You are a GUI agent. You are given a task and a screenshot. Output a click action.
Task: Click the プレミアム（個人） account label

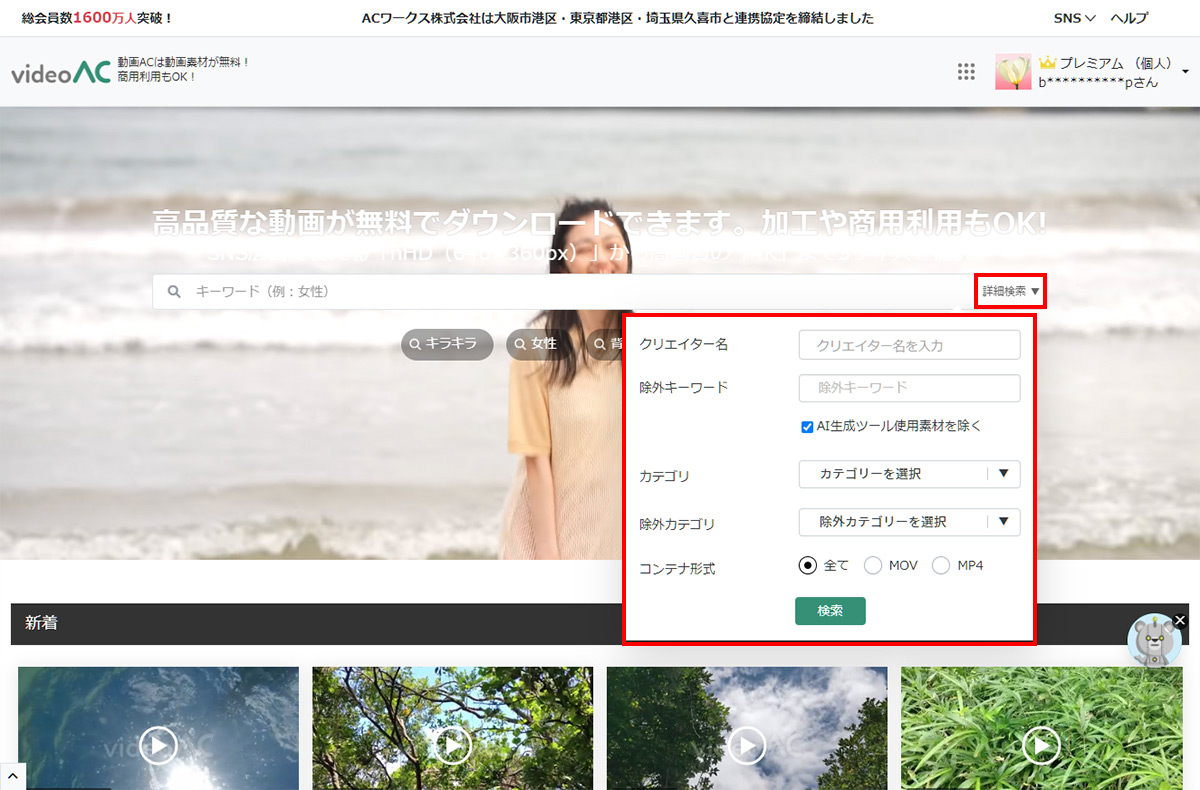click(1117, 63)
